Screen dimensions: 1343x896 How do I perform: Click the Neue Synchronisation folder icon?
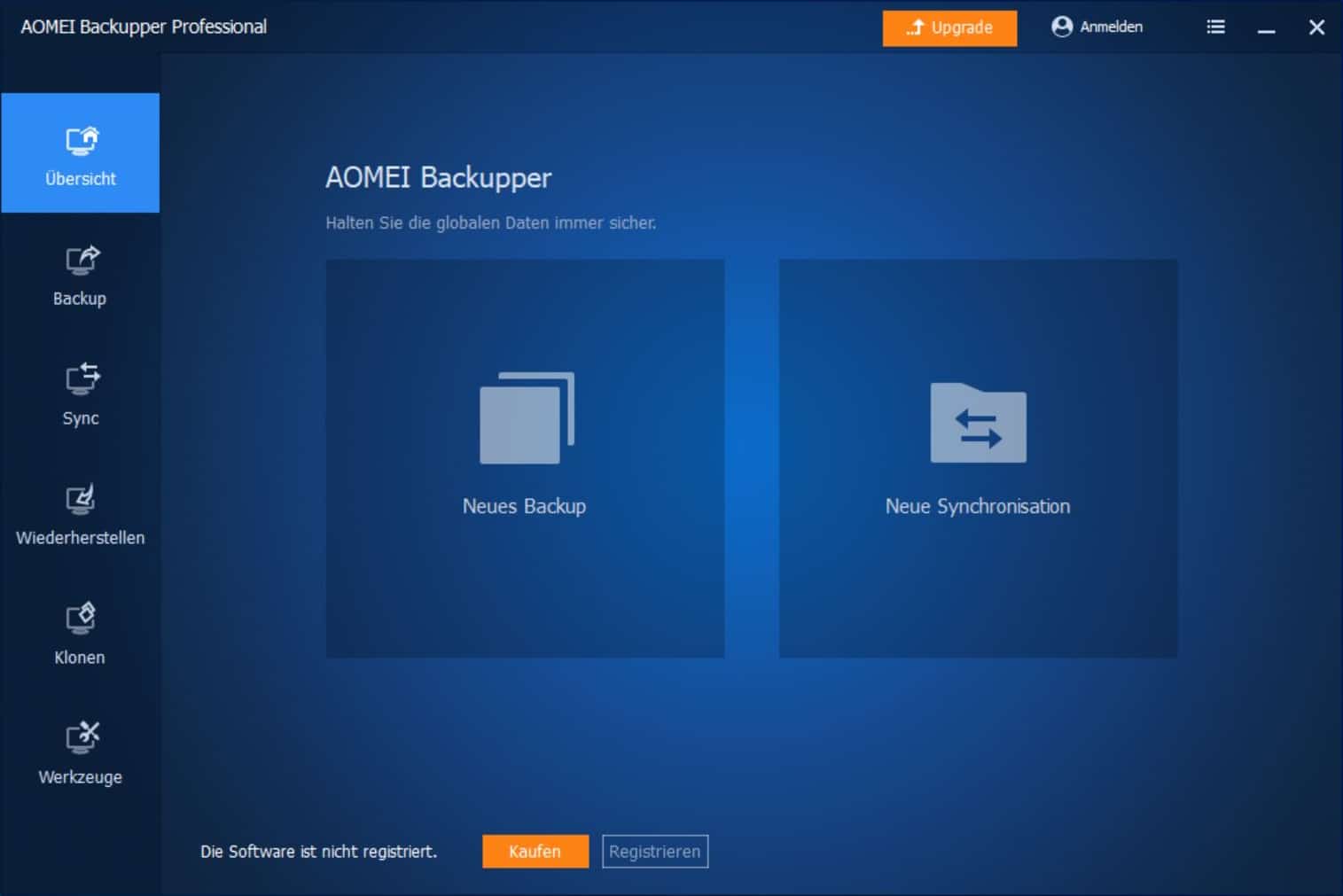(978, 422)
